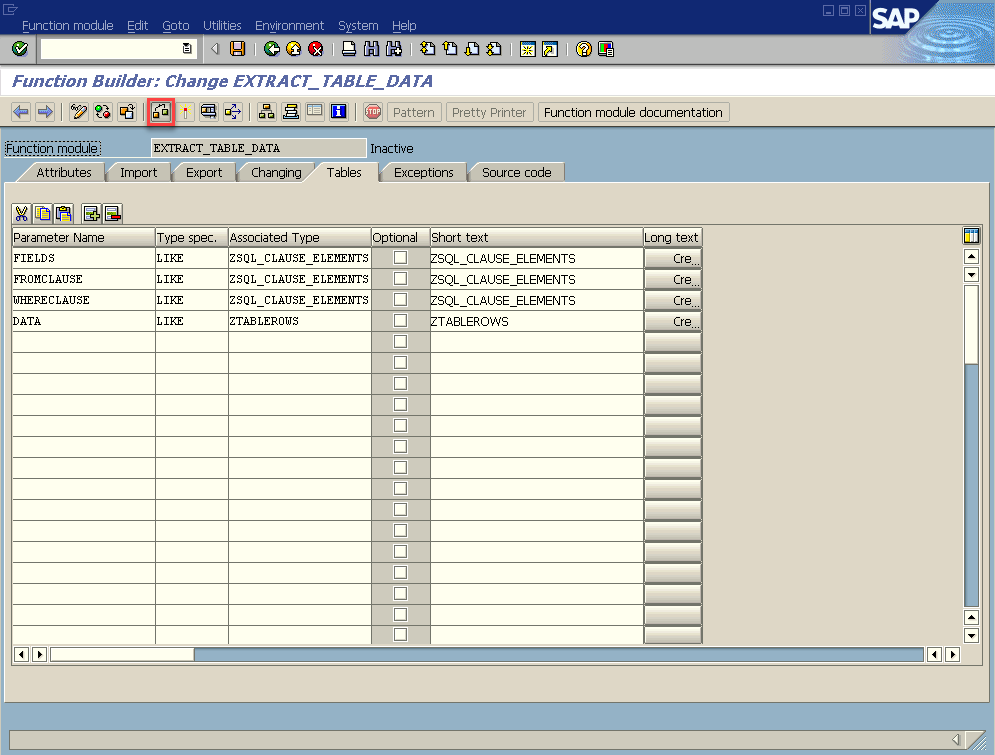
Task: Click Create long text button for FIELDS
Action: [673, 258]
